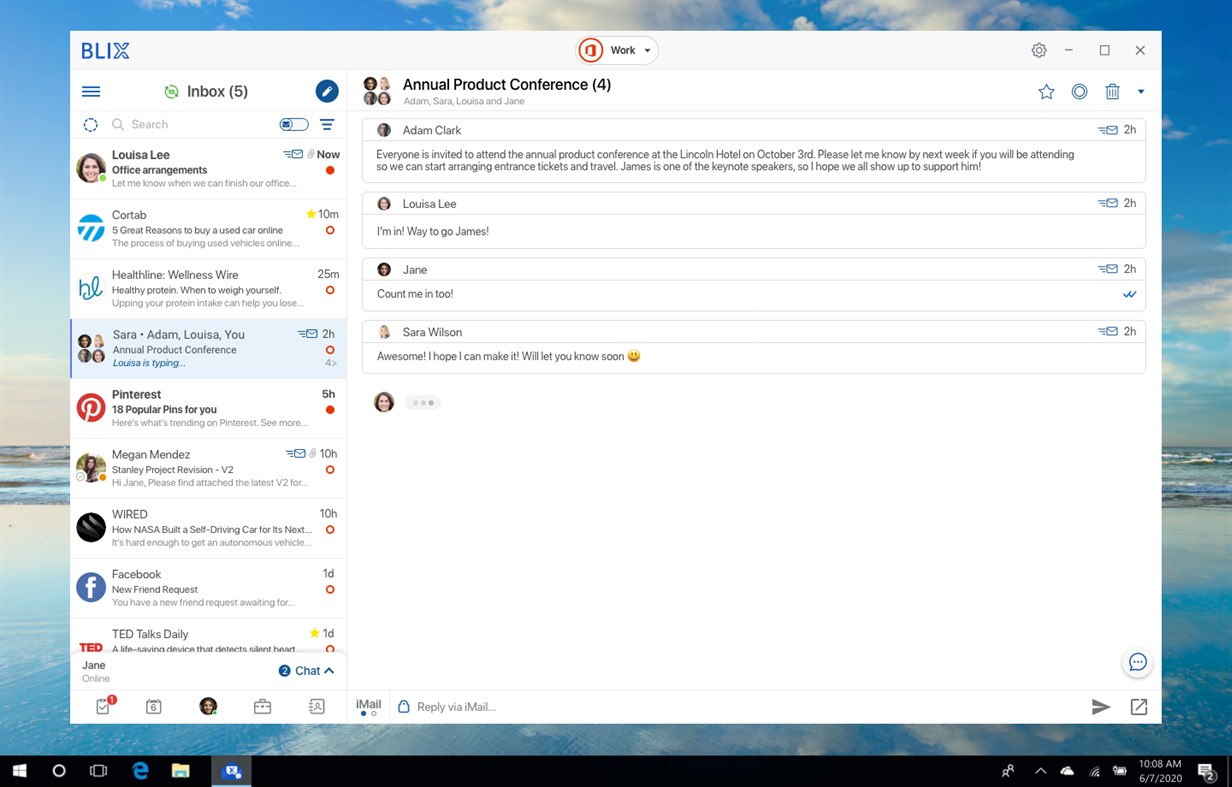Expand Jane's message in thread
1232x787 pixels.
(x=754, y=269)
